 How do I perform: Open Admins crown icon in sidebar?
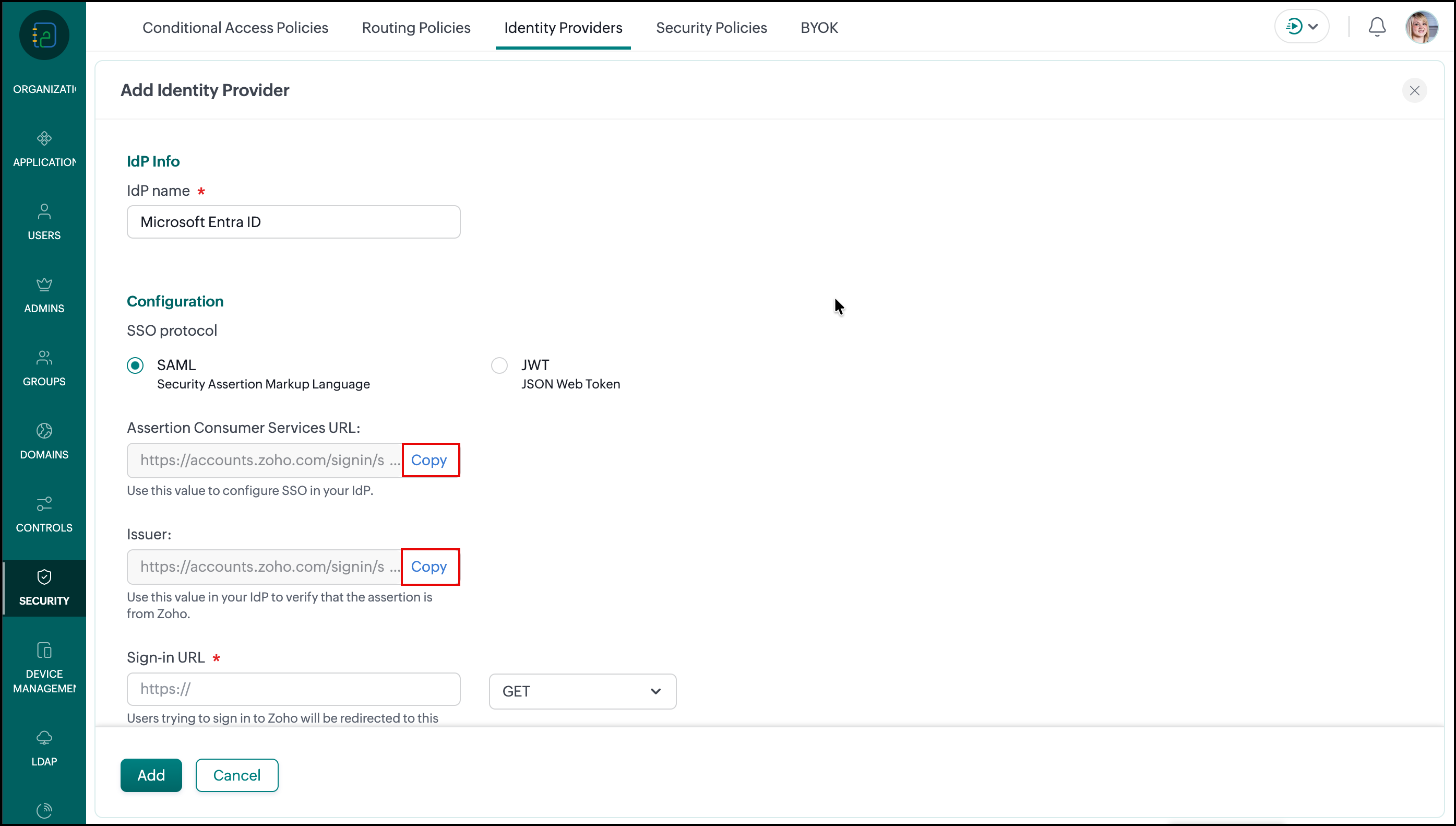tap(44, 284)
